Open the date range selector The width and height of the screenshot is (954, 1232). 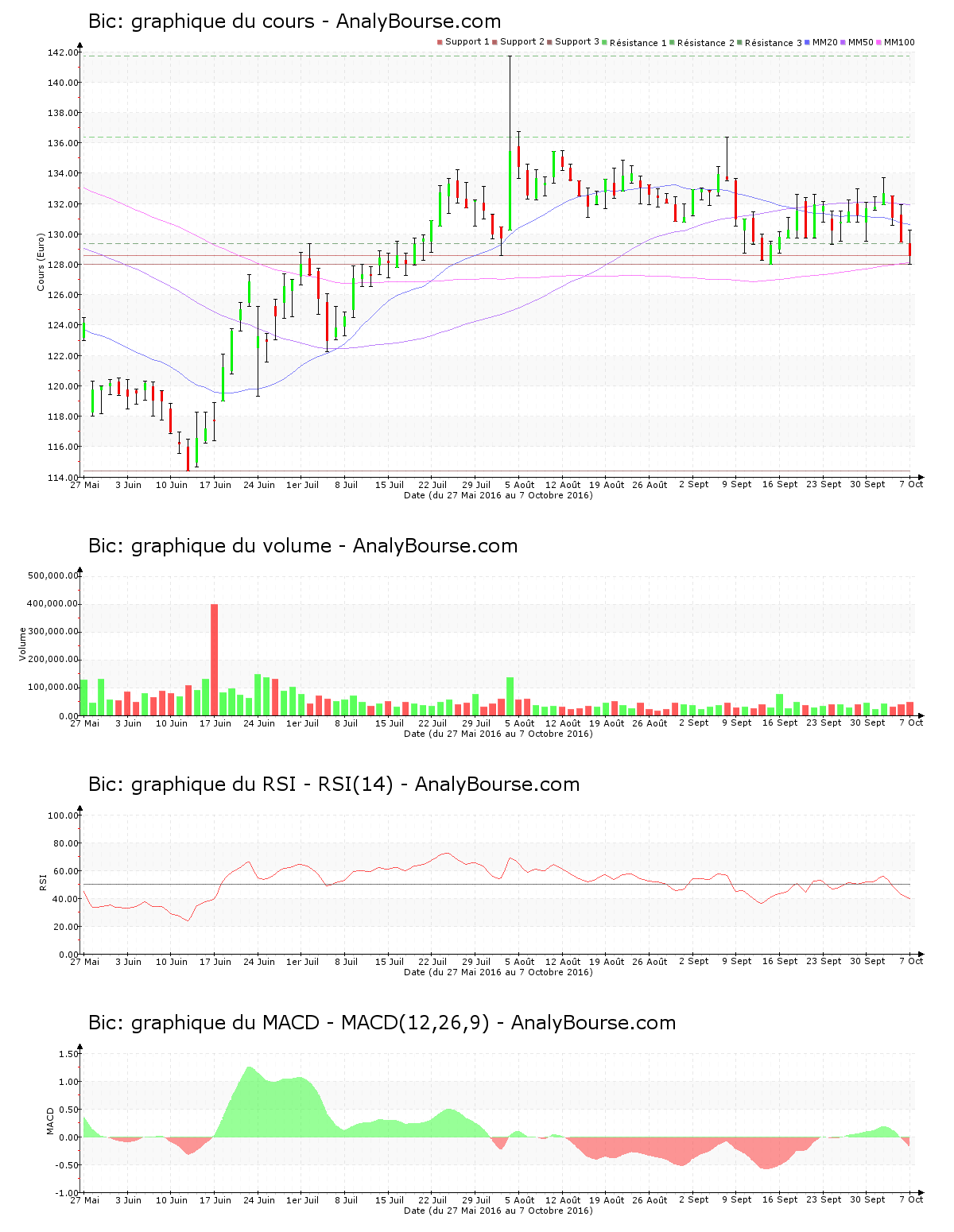[498, 495]
